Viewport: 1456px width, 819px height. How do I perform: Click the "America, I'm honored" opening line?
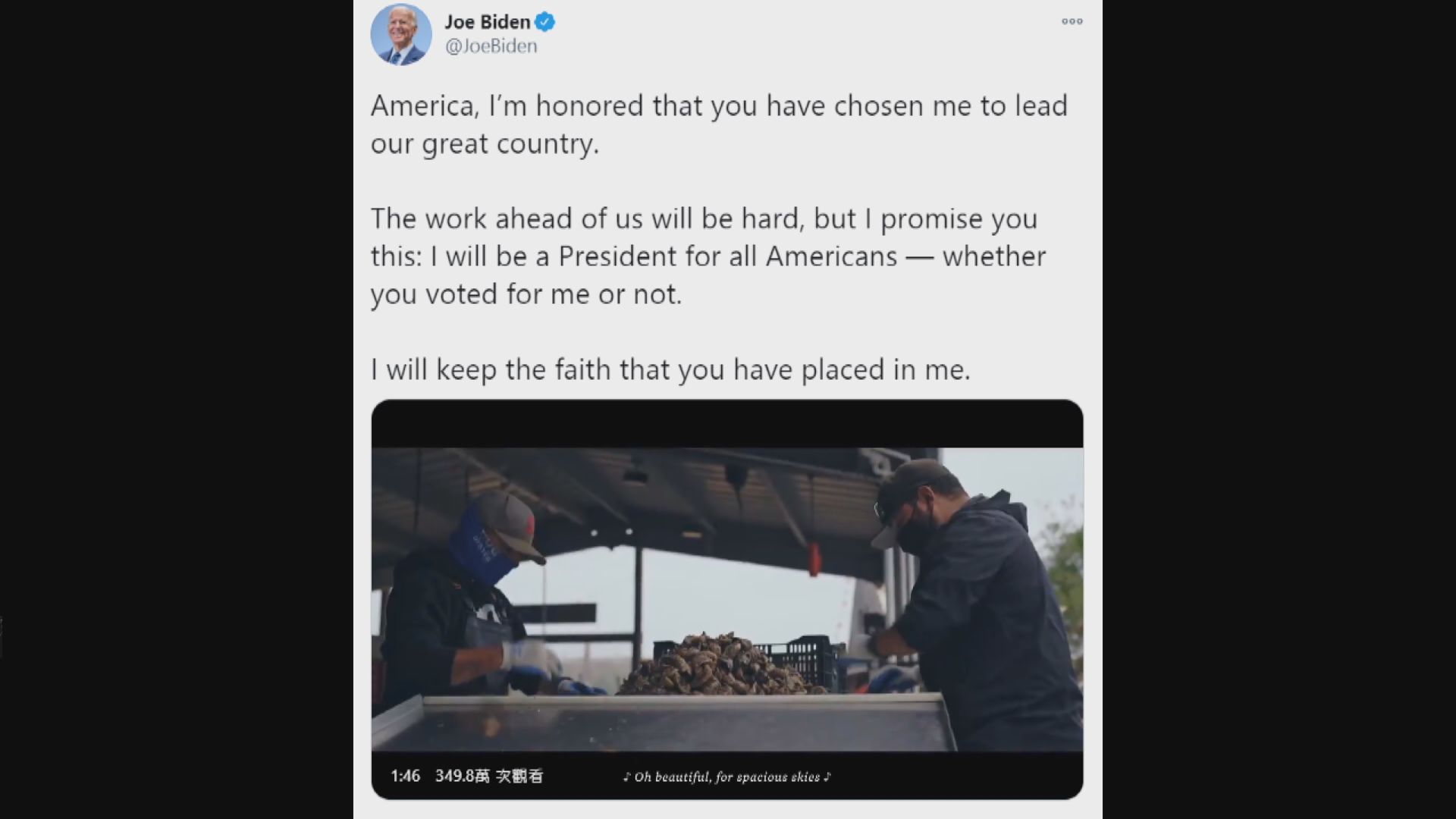tap(718, 105)
